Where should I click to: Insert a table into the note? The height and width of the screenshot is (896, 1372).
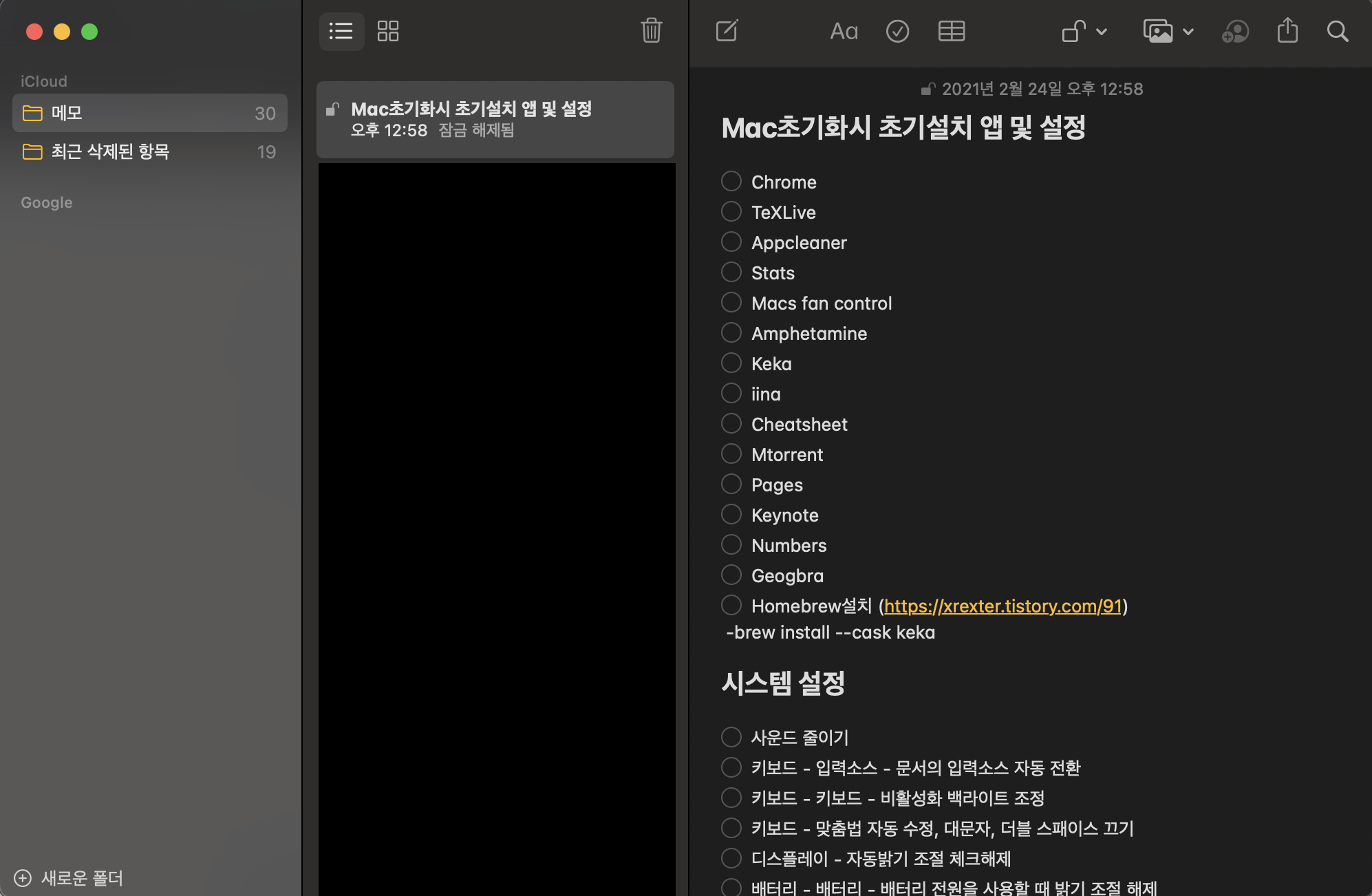click(x=952, y=31)
